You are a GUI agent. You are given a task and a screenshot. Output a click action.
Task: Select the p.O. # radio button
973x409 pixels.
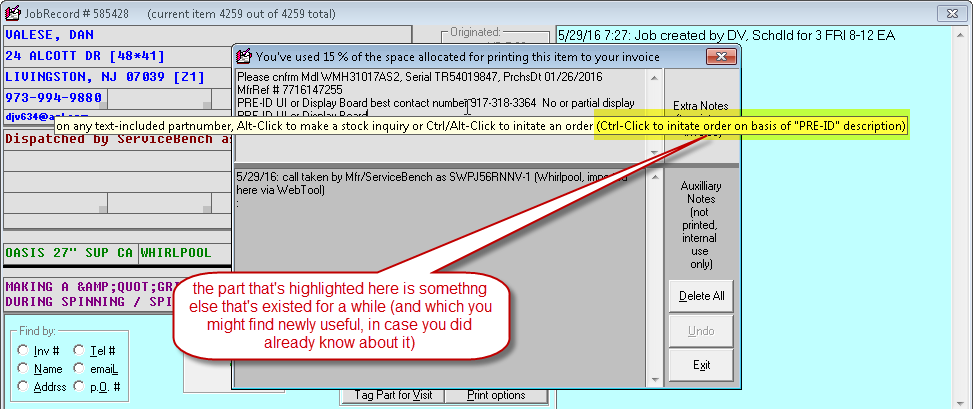pos(81,386)
